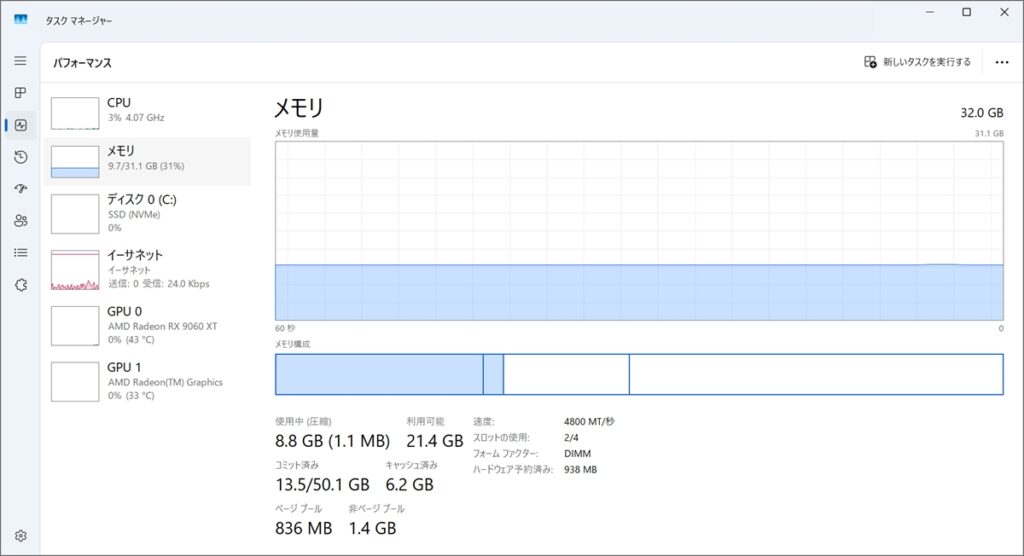Select the Memory performance item

(150, 161)
